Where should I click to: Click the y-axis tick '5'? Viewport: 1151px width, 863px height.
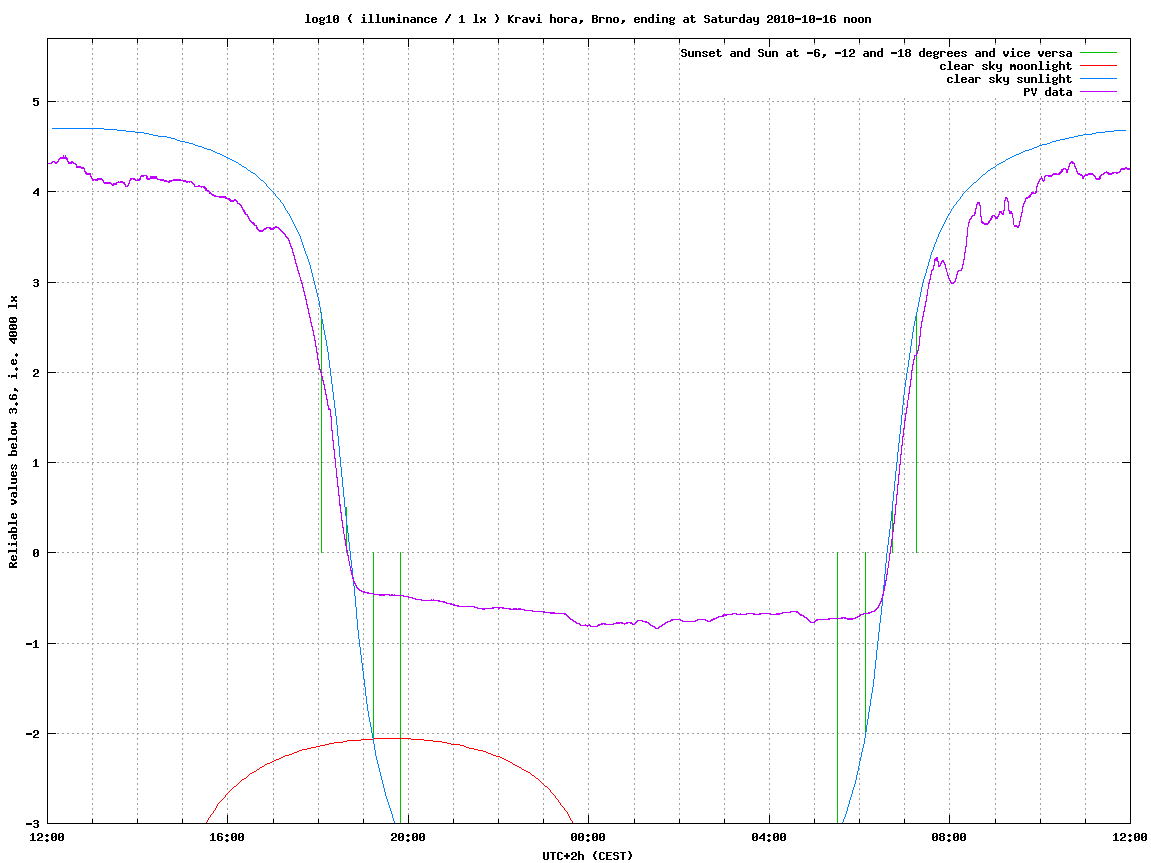click(x=35, y=102)
